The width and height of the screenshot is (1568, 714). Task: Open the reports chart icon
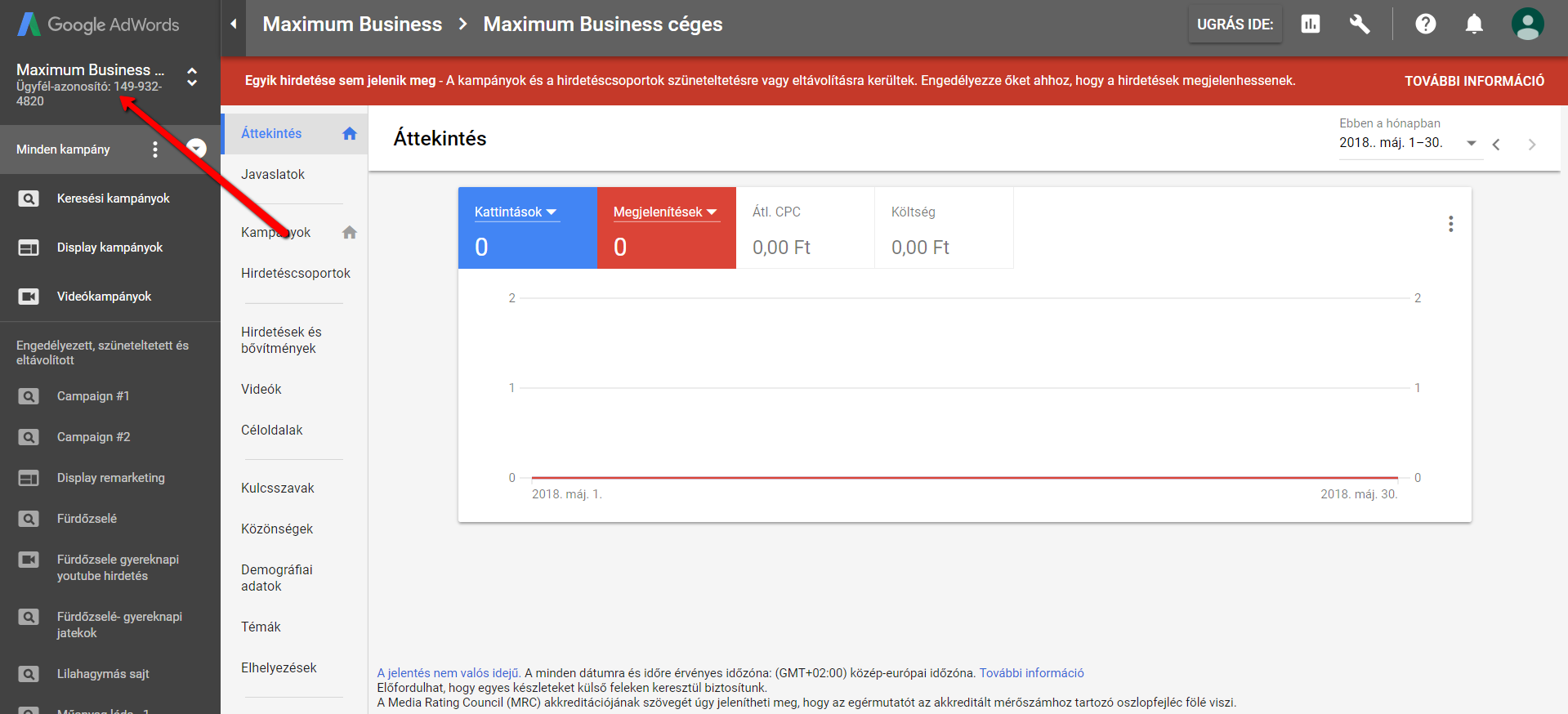click(x=1311, y=24)
